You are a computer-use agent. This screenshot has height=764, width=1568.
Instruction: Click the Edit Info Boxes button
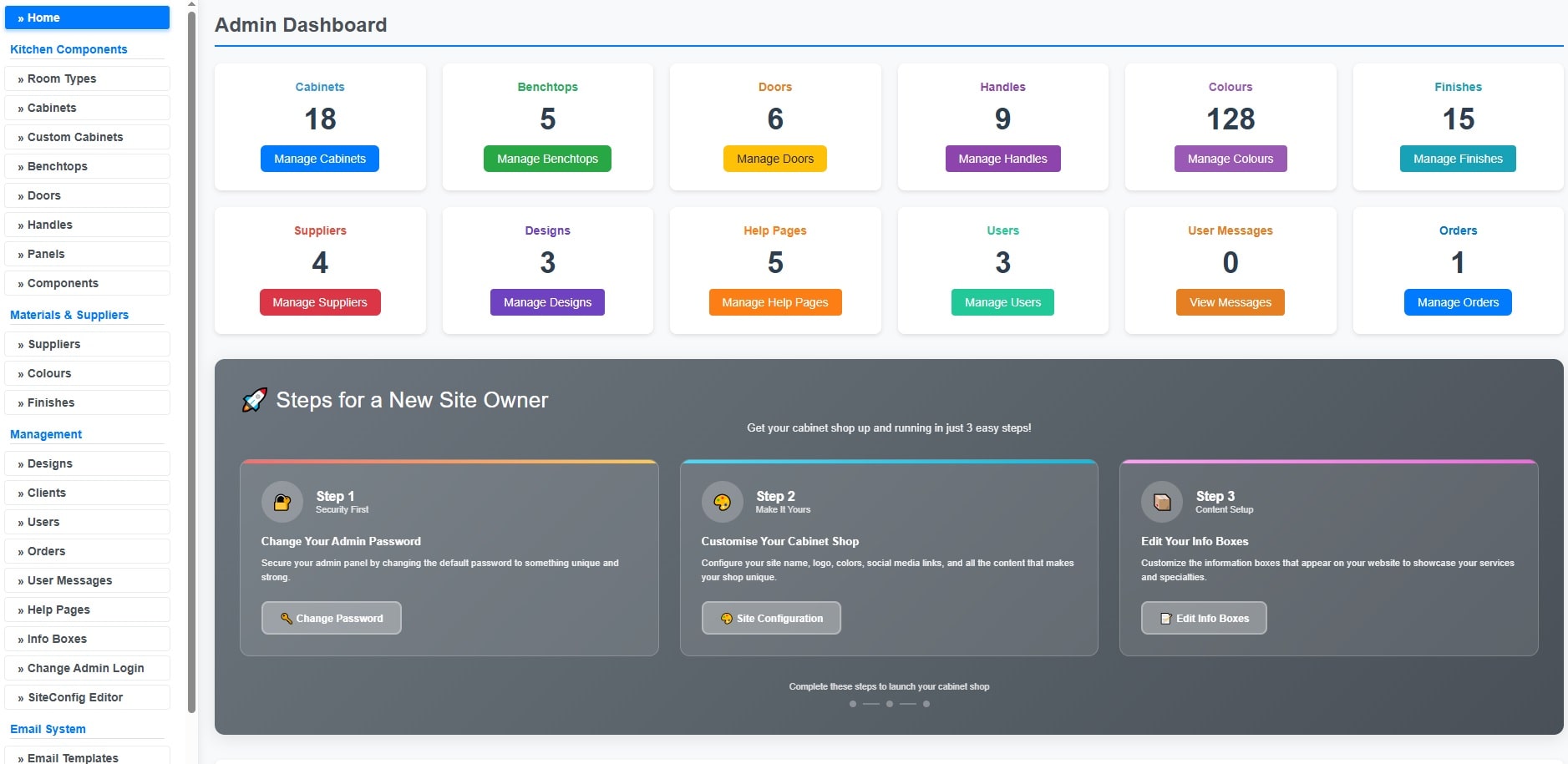1203,618
